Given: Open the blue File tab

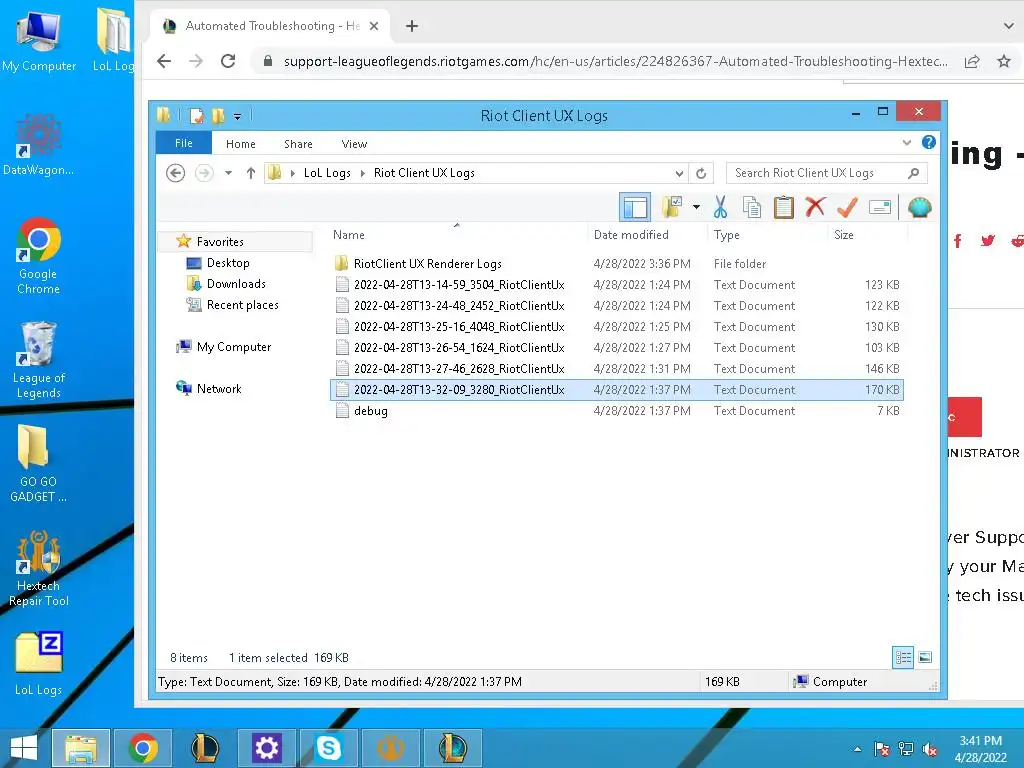Looking at the screenshot, I should point(184,143).
